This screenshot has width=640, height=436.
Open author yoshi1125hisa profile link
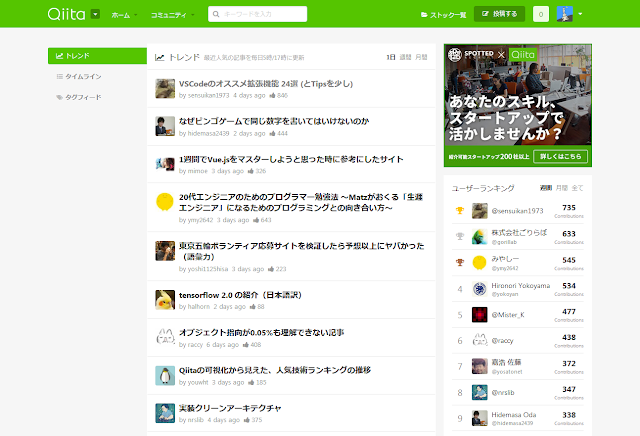[208, 269]
